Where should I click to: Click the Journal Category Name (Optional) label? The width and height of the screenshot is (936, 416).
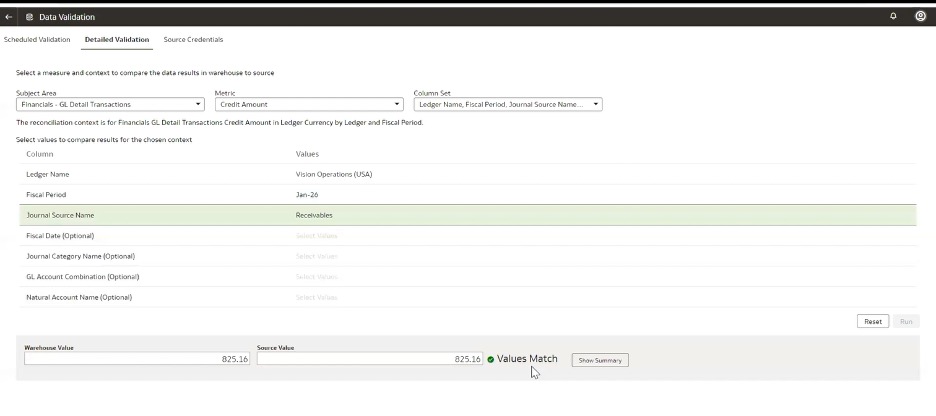coord(81,256)
